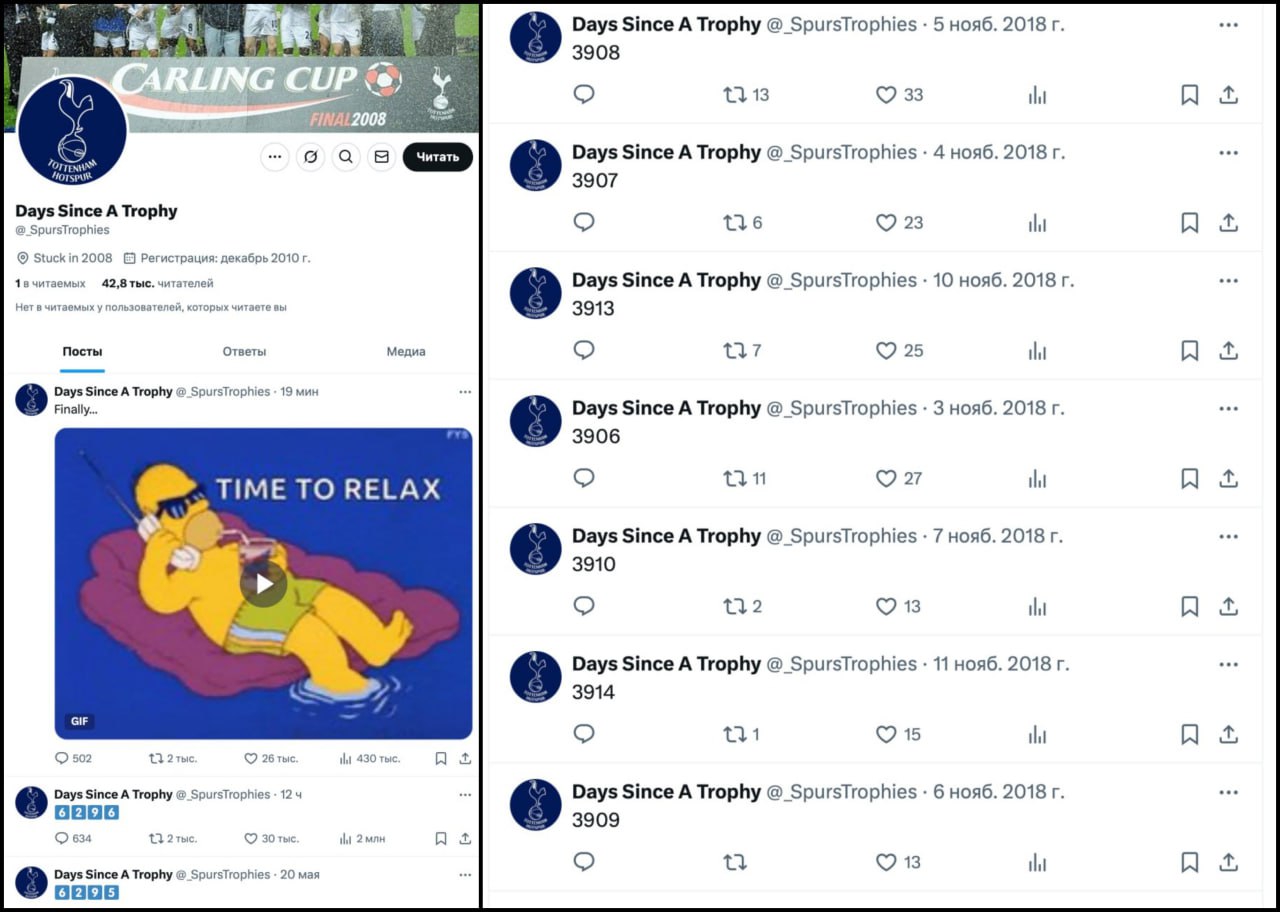Retweet the 6296 post
Screen dimensions: 1280x912
tap(156, 838)
